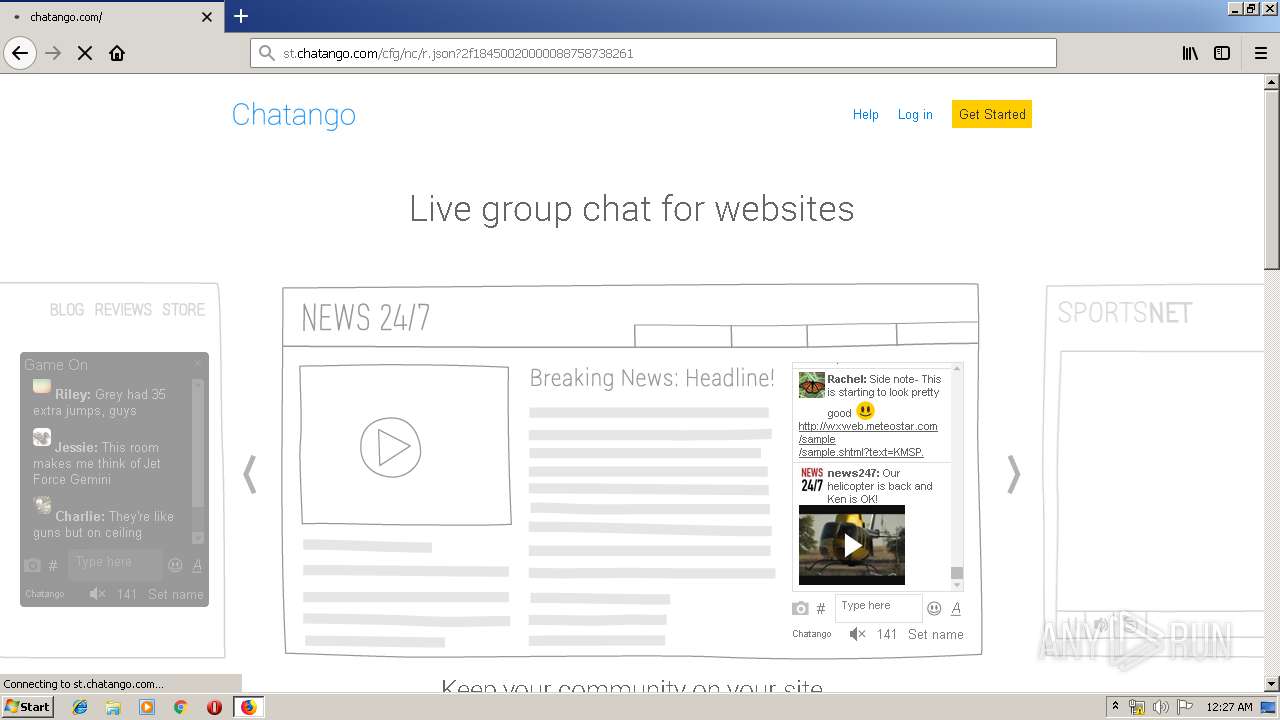Click the address bar URL field
This screenshot has width=1280, height=720.
(653, 53)
